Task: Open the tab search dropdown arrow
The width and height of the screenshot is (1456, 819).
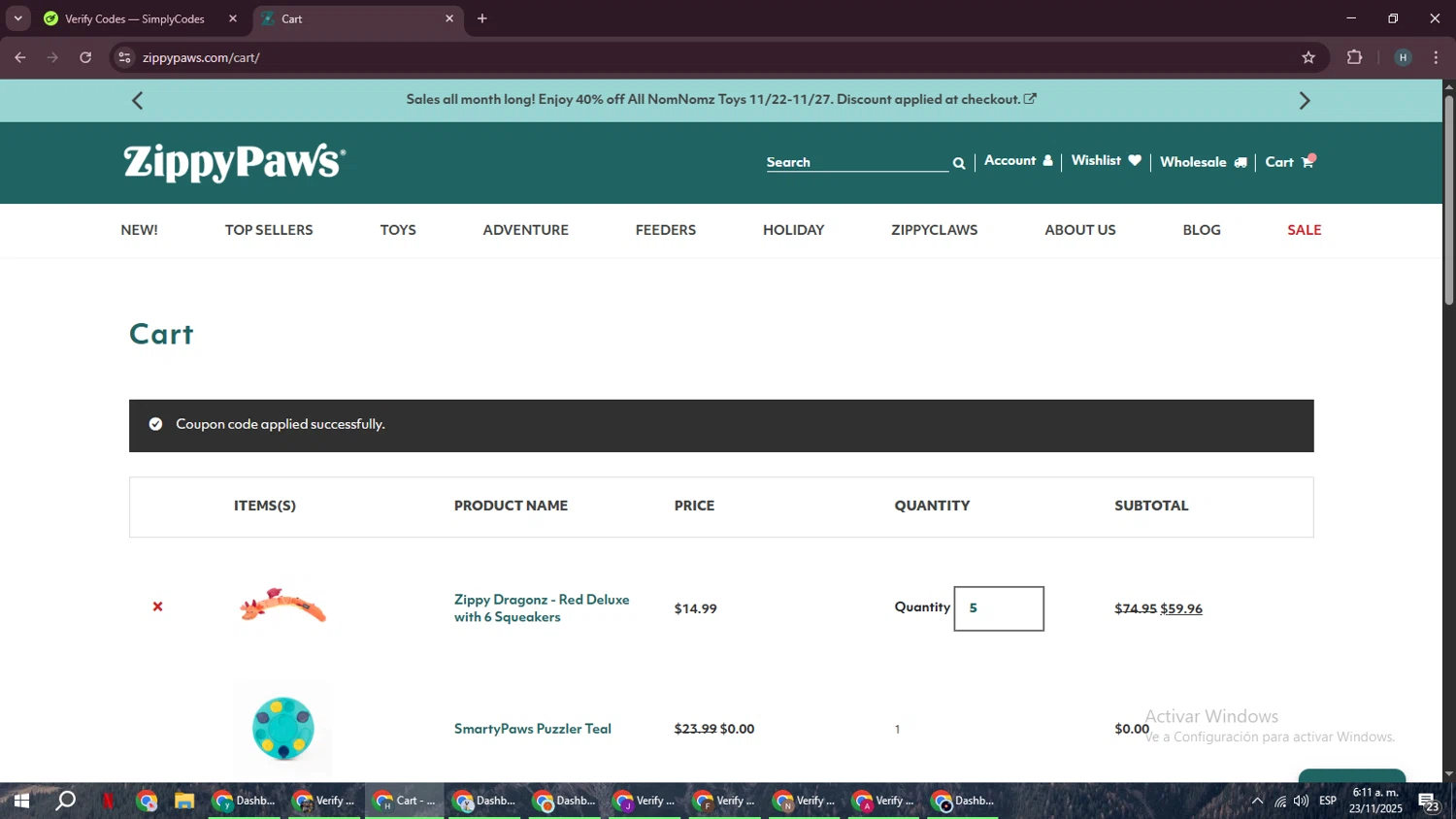Action: point(17,18)
